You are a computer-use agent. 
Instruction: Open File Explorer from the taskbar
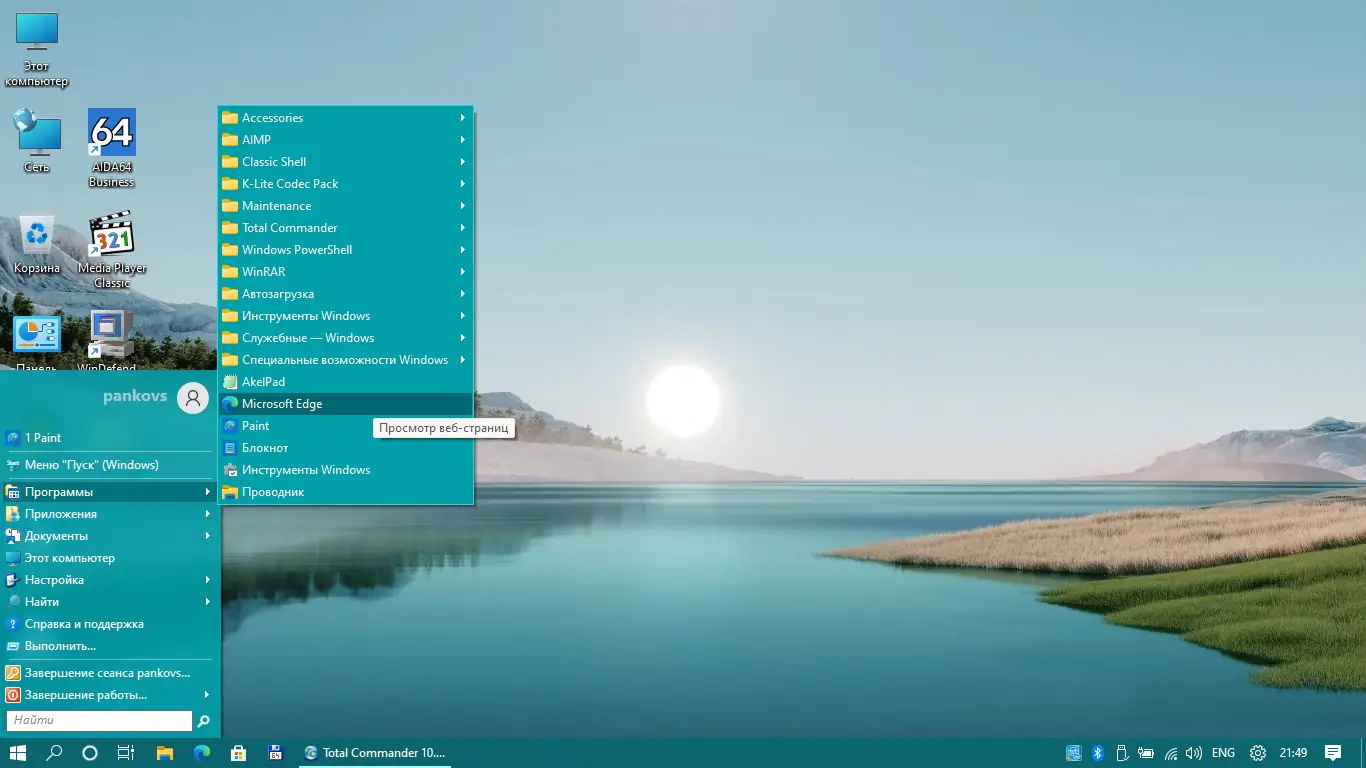point(163,752)
